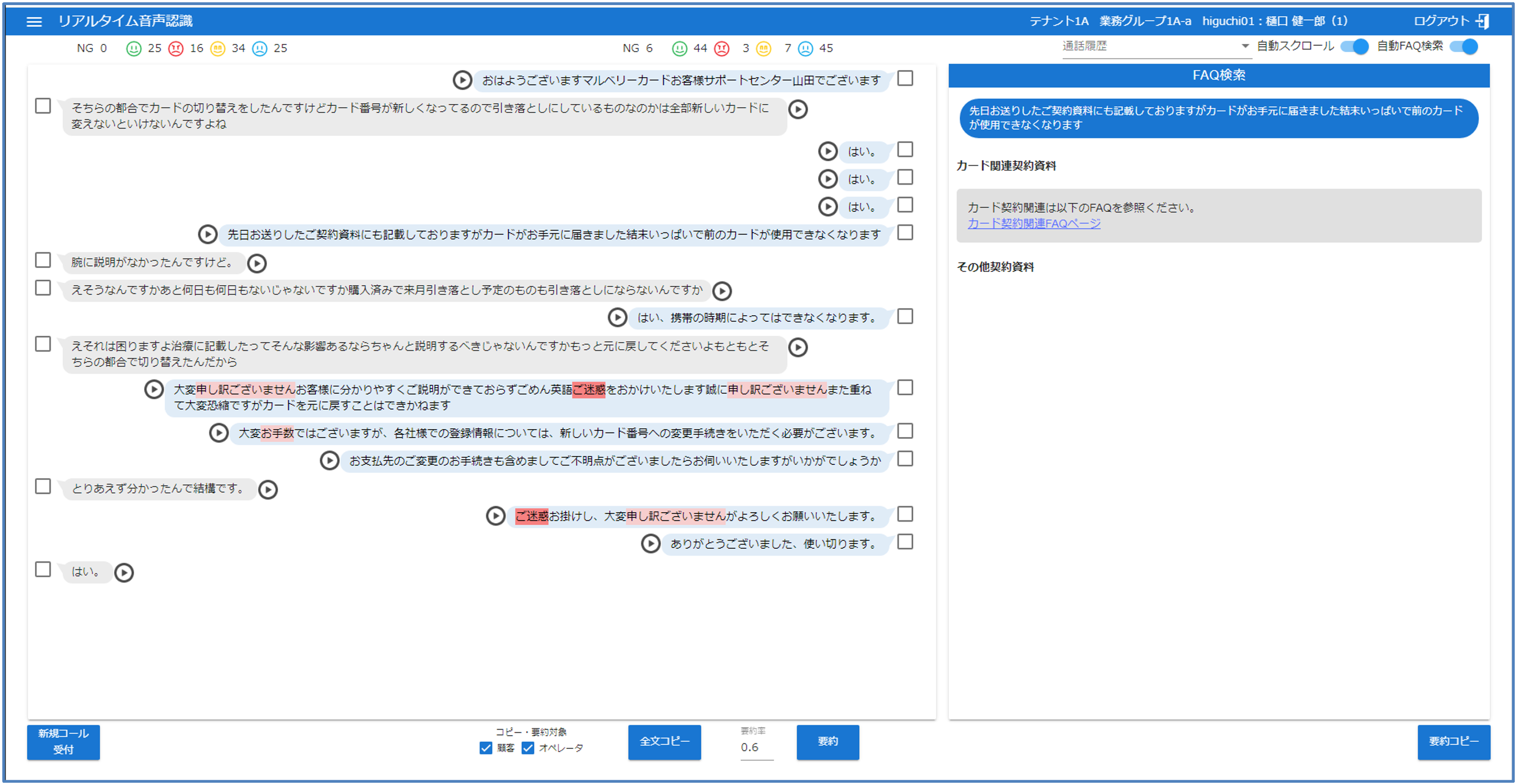This screenshot has height=784, width=1516.
Task: Click the logout icon in the header
Action: tap(1485, 21)
